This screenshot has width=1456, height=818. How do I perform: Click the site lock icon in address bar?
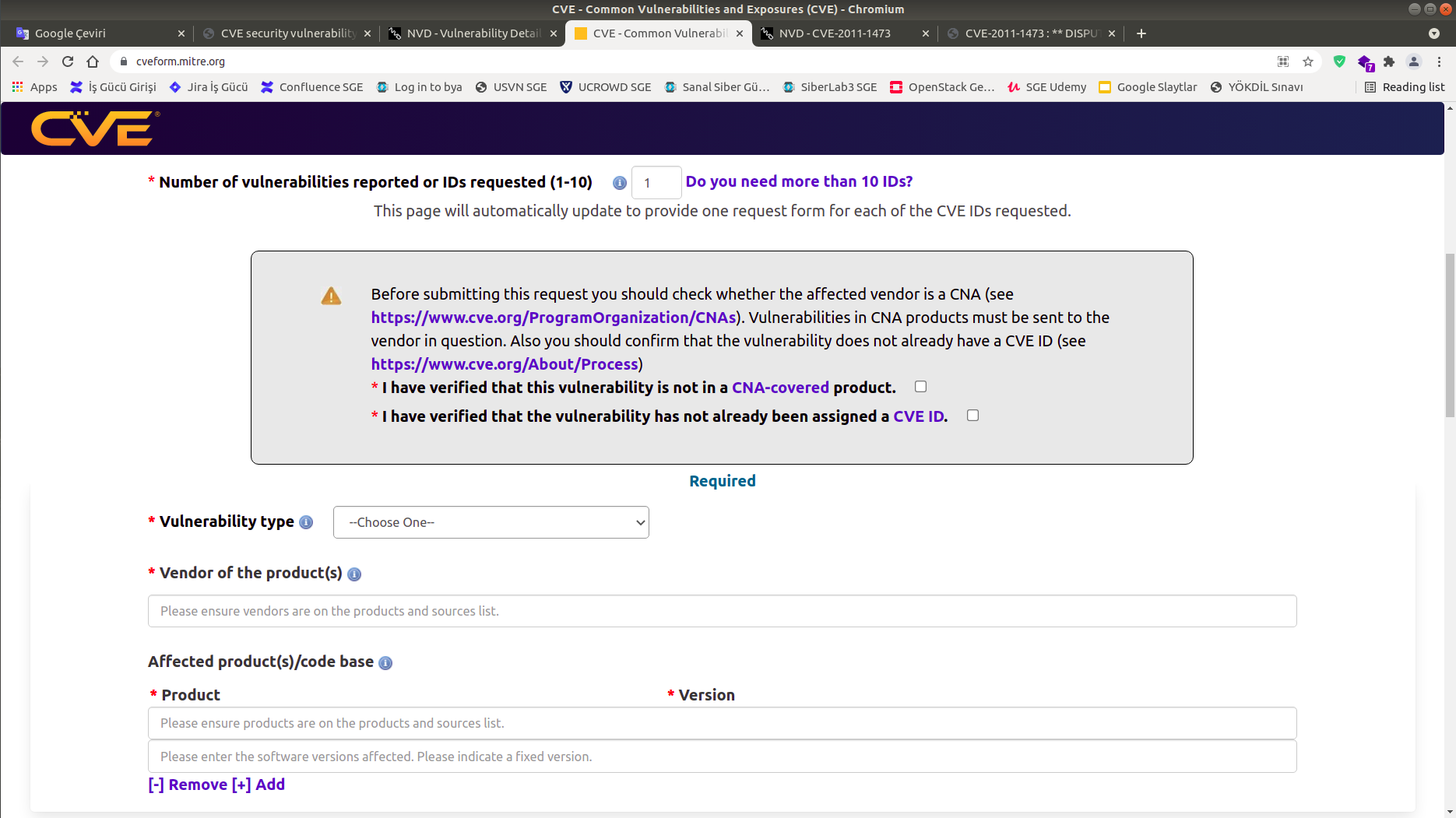tap(123, 61)
